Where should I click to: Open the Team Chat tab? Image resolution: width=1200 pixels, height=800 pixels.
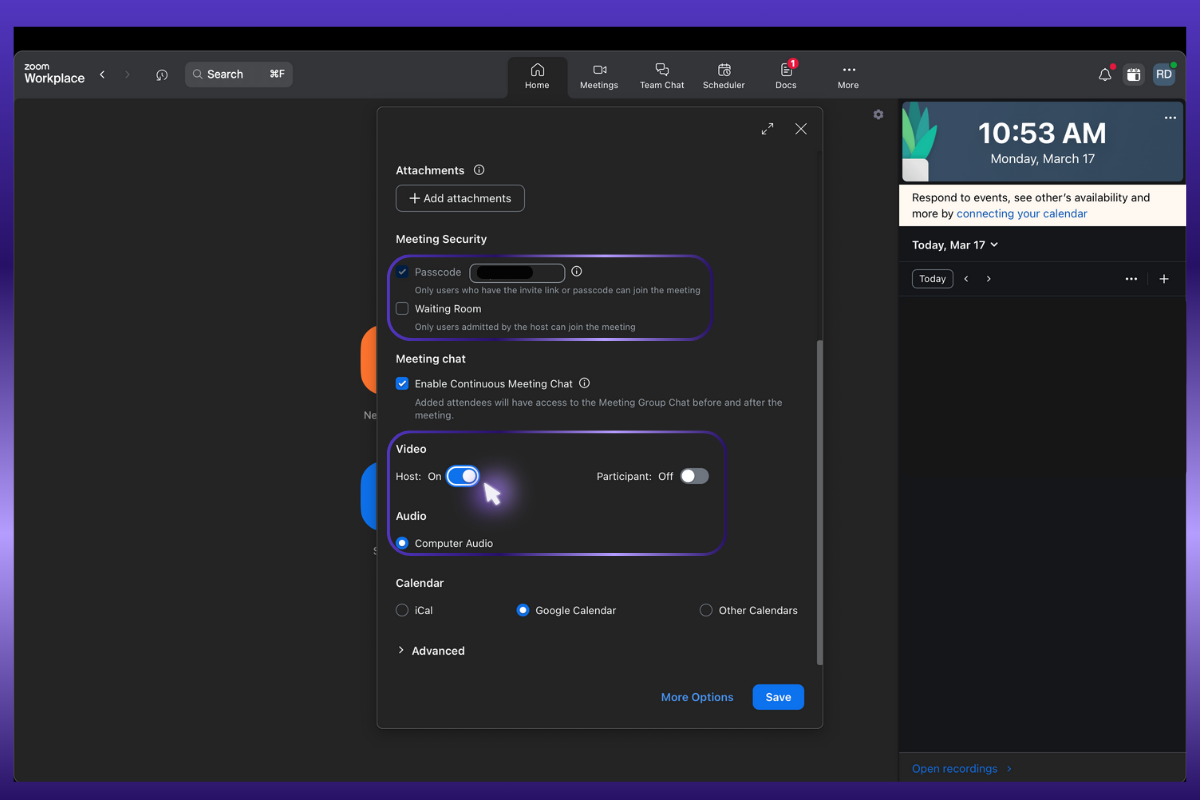coord(662,76)
